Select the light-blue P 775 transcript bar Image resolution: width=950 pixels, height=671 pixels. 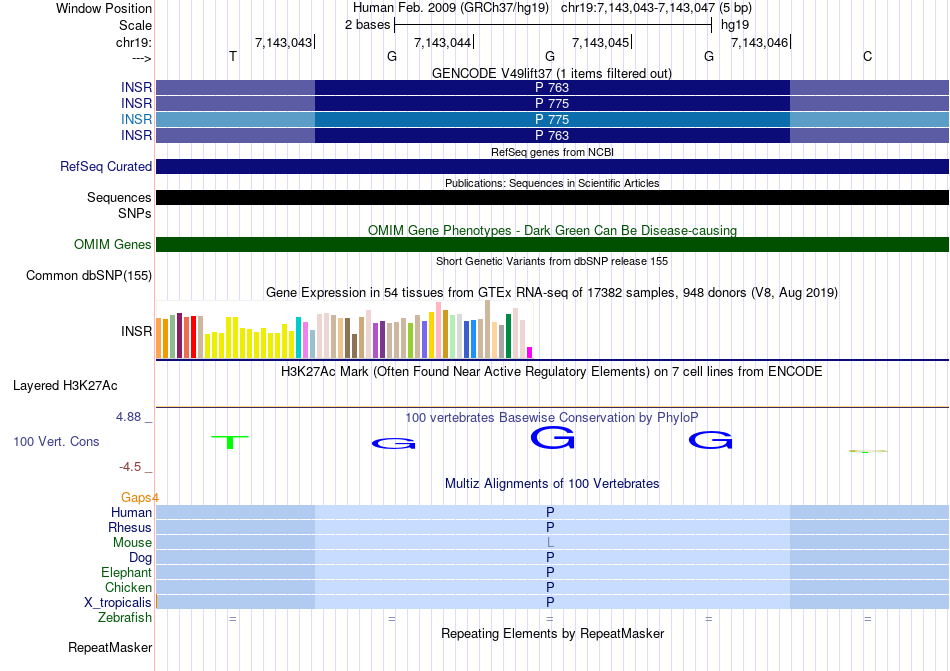(x=552, y=119)
